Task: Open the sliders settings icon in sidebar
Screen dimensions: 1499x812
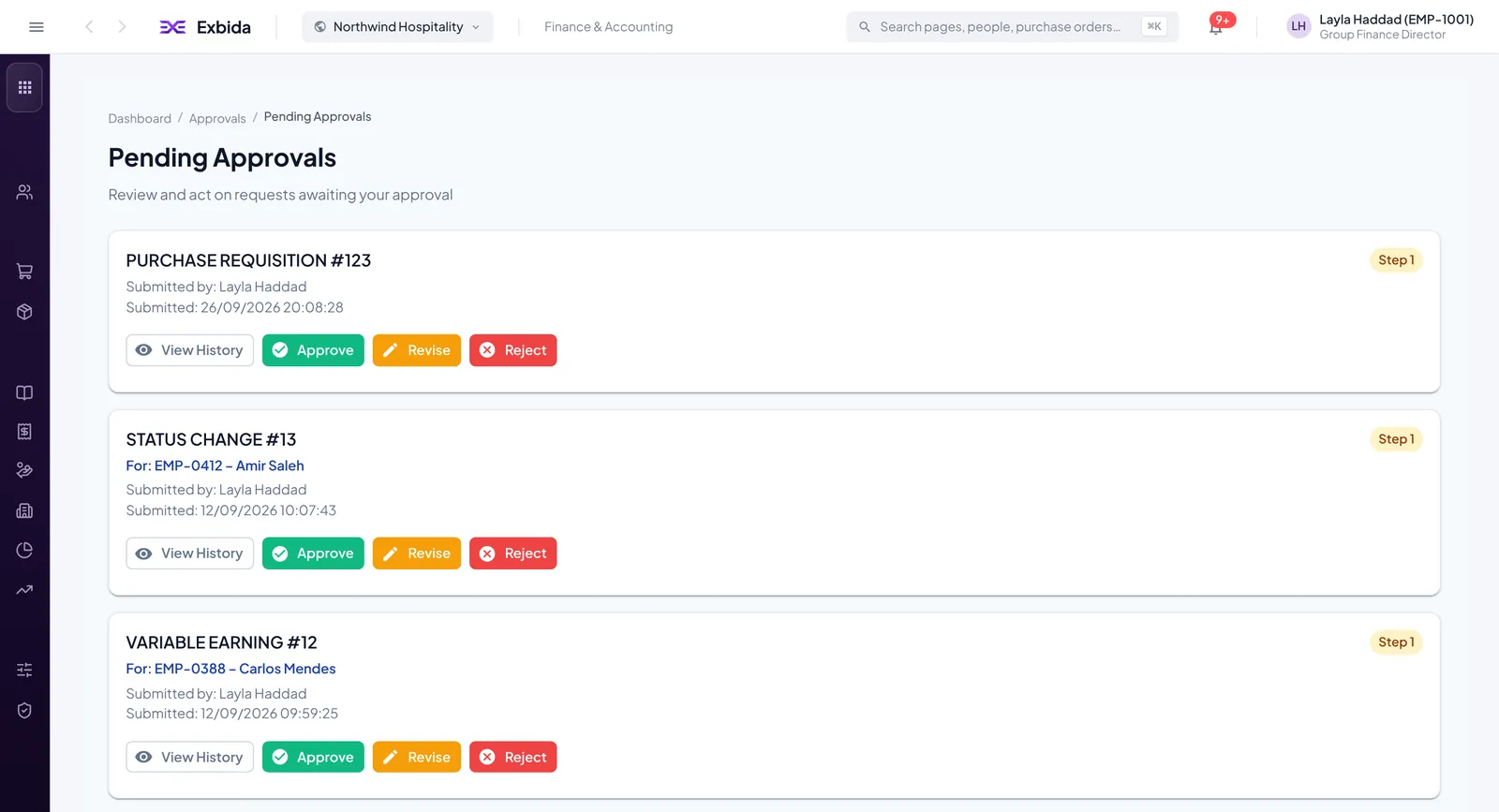Action: pos(25,670)
